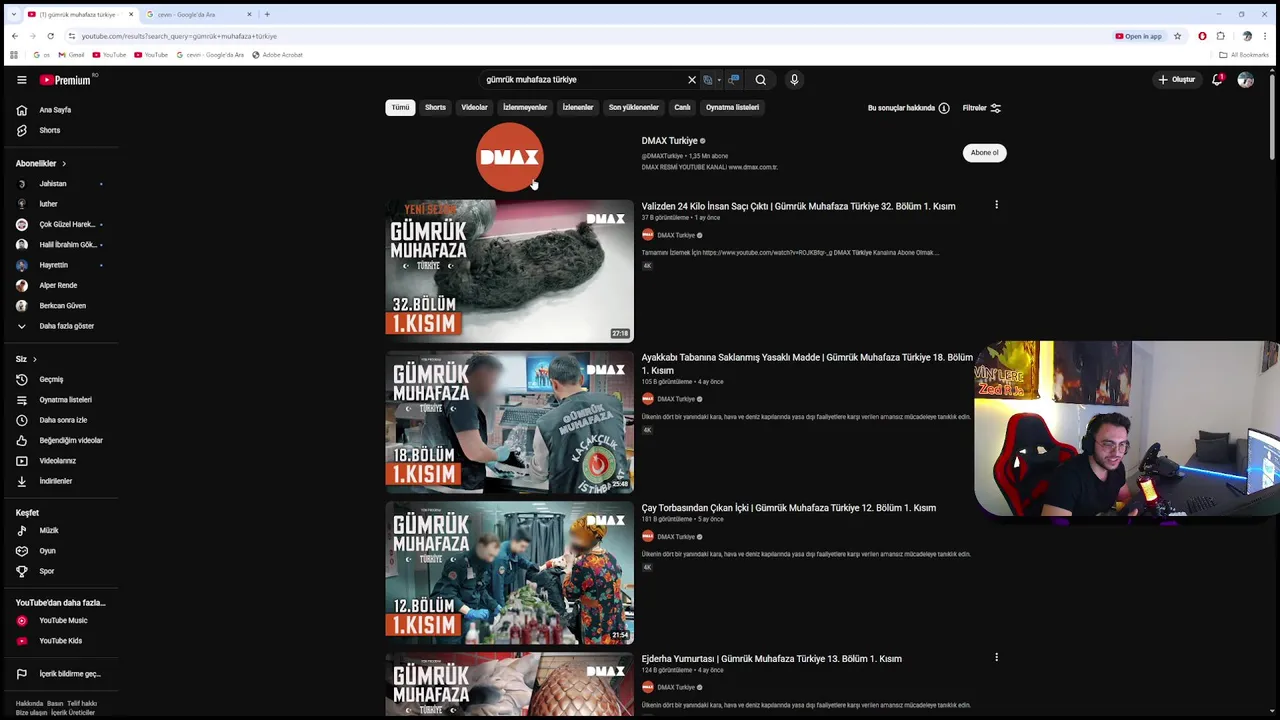Select the Shorts filter chip
Screen dimensions: 1280x720
click(x=435, y=107)
